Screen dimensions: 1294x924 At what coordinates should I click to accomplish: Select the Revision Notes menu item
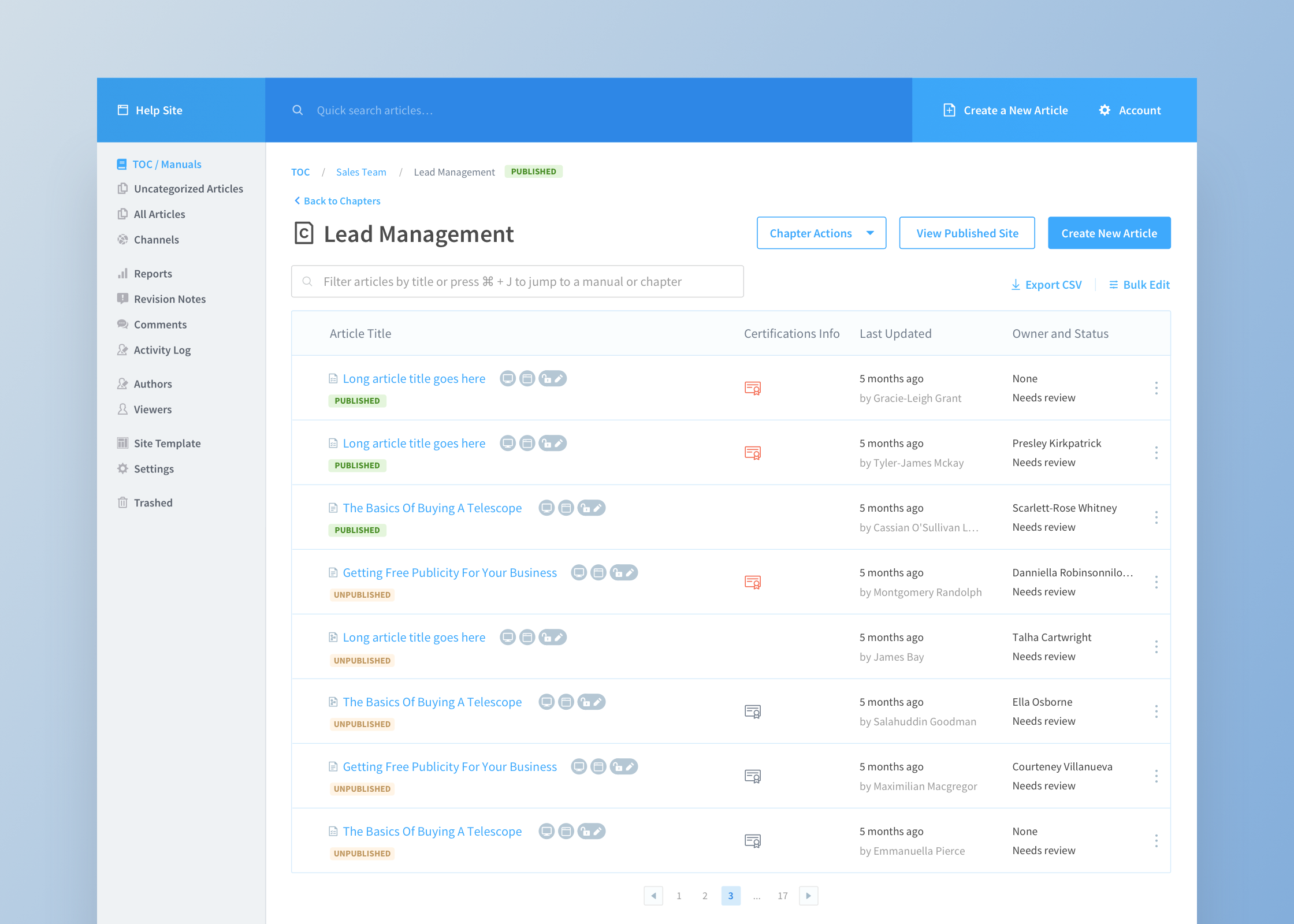click(x=169, y=299)
